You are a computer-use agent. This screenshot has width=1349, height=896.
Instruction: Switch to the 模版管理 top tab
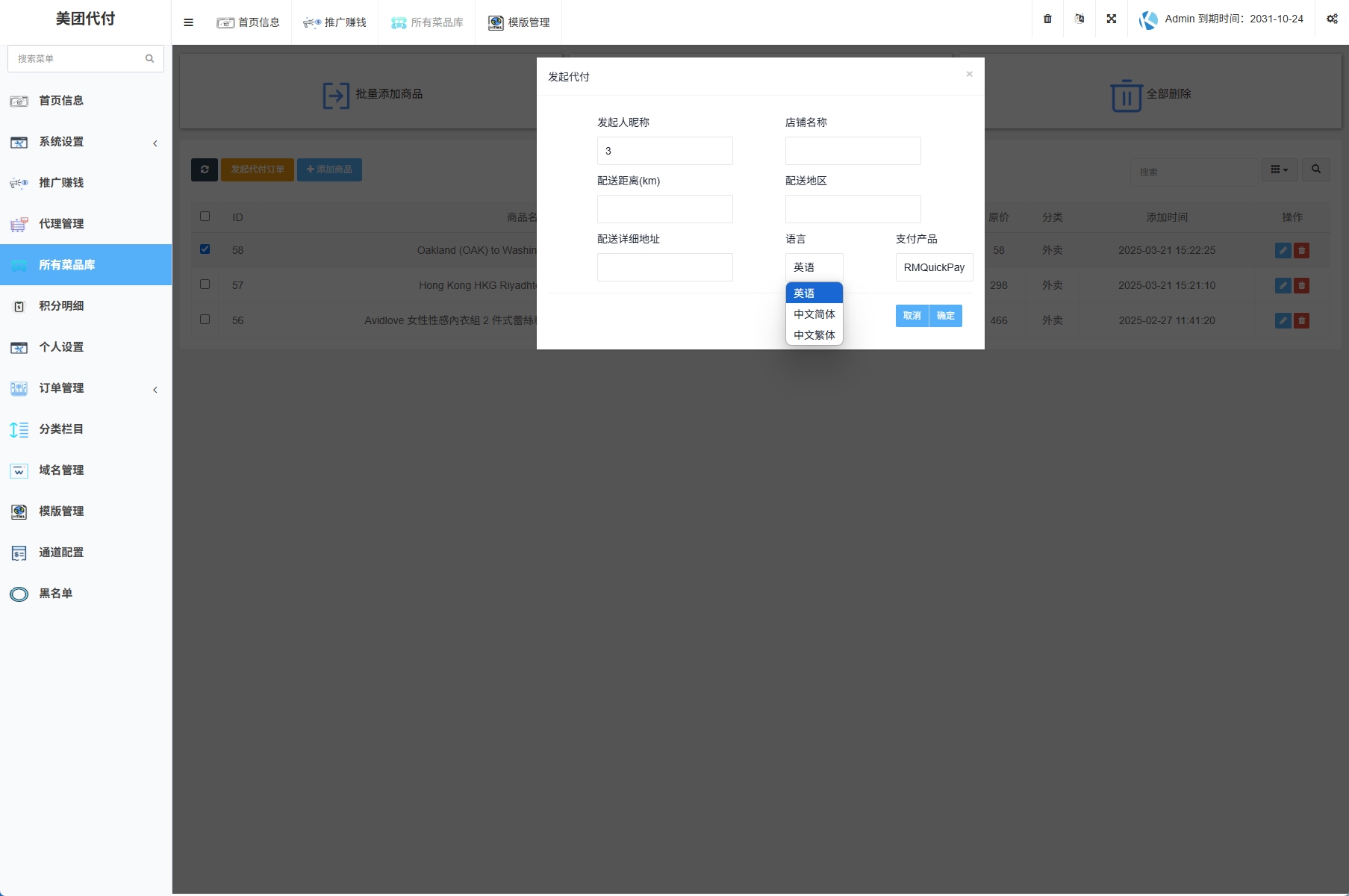(519, 22)
